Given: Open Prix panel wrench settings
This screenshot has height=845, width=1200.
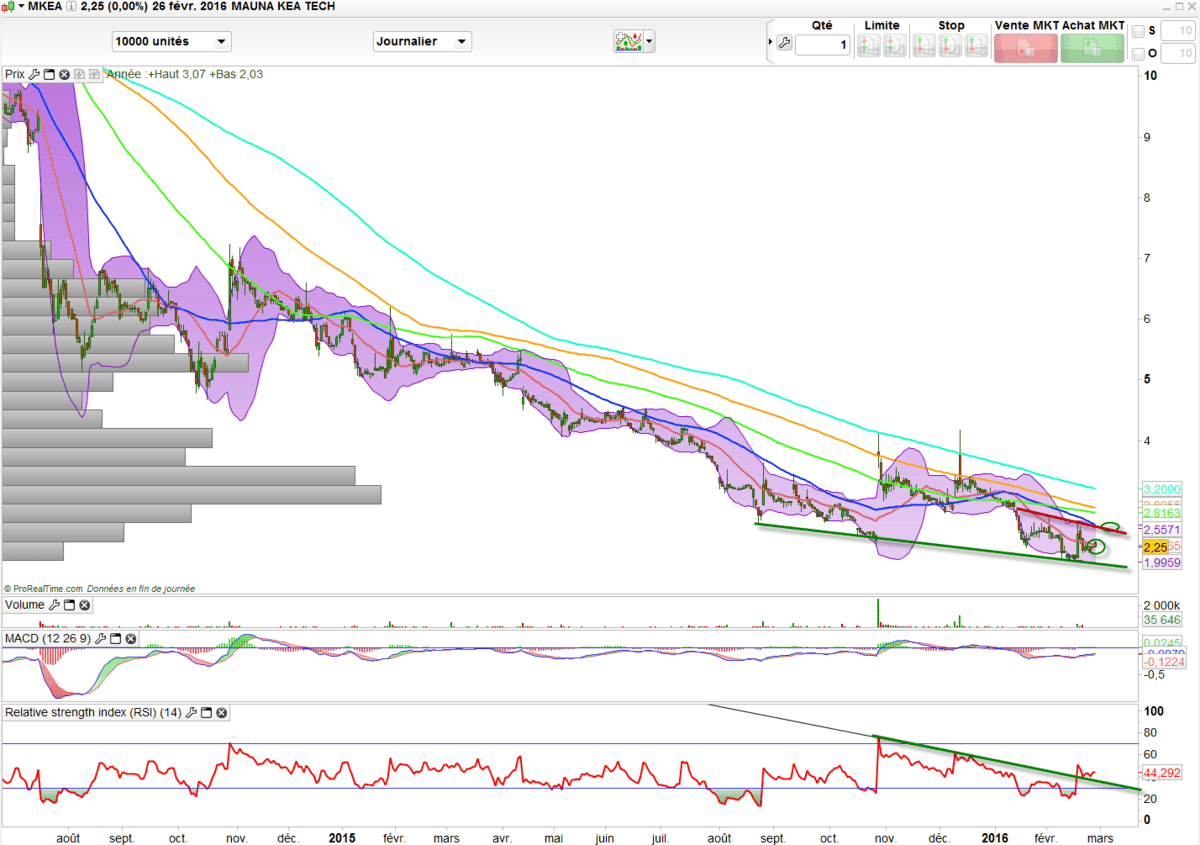Looking at the screenshot, I should pyautogui.click(x=34, y=74).
